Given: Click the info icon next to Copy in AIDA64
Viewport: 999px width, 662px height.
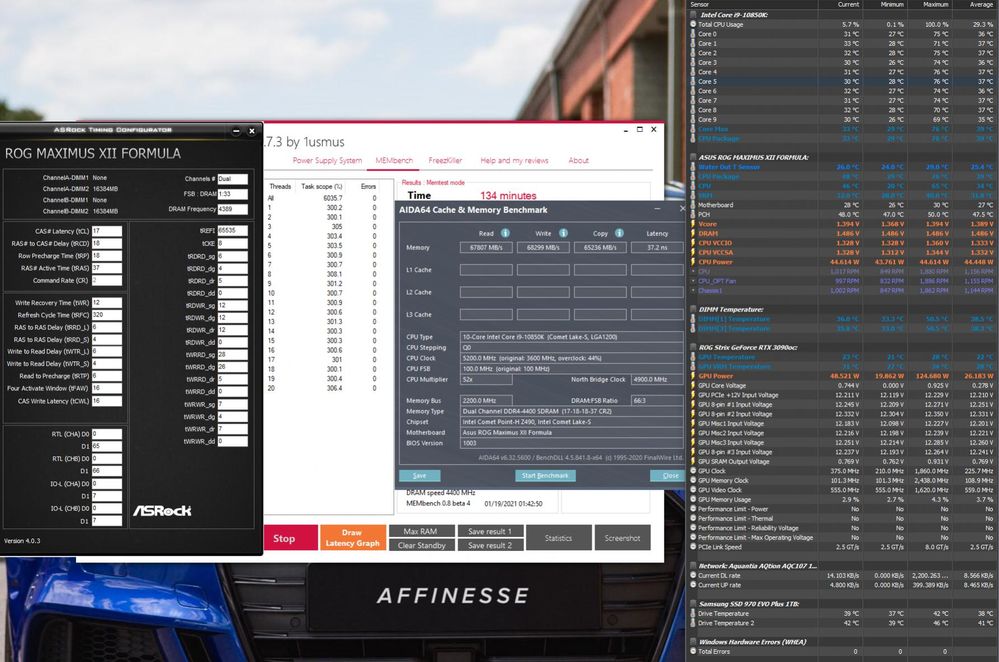Looking at the screenshot, I should tap(619, 233).
